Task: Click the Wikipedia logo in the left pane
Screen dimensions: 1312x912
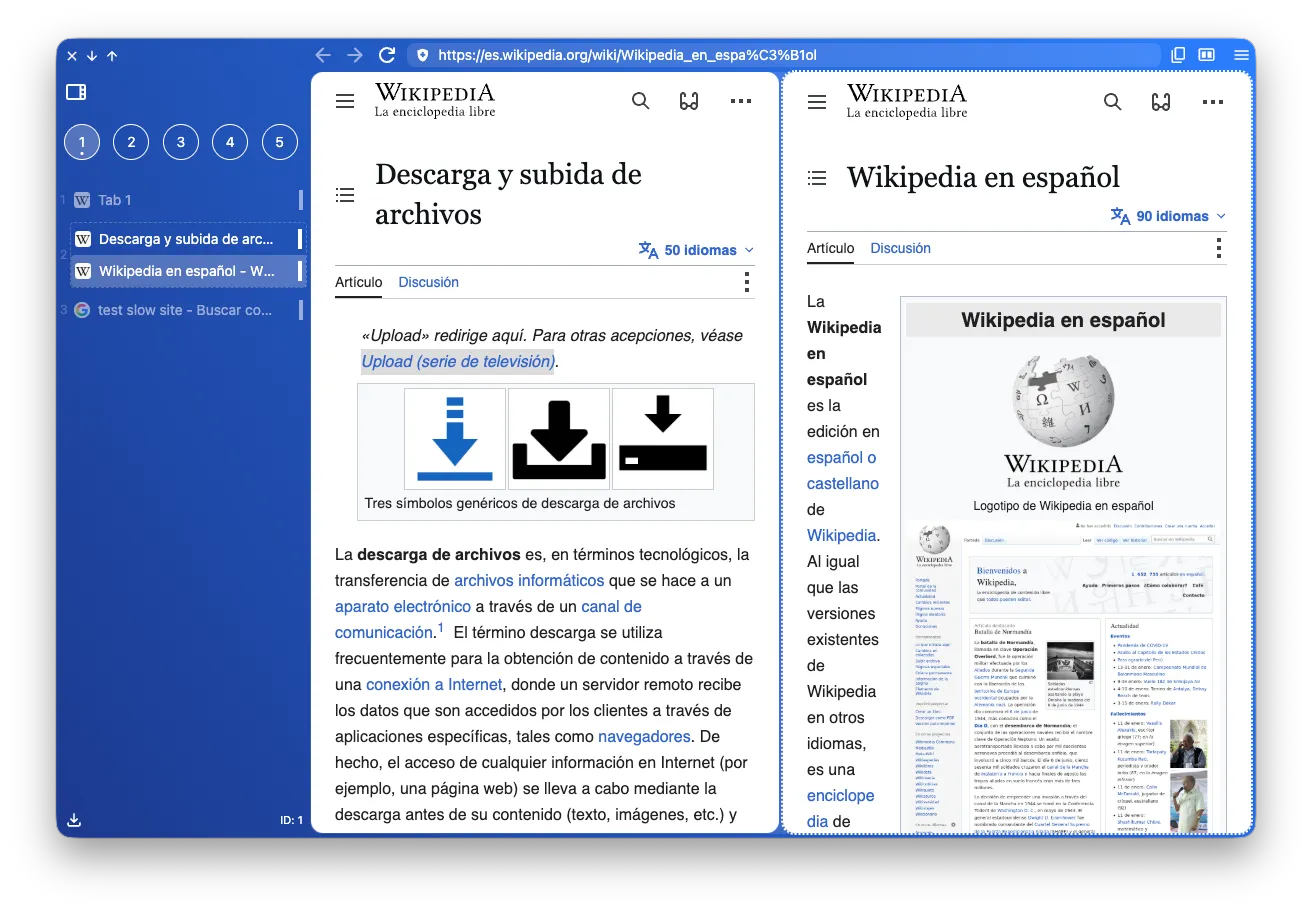Action: tap(435, 100)
